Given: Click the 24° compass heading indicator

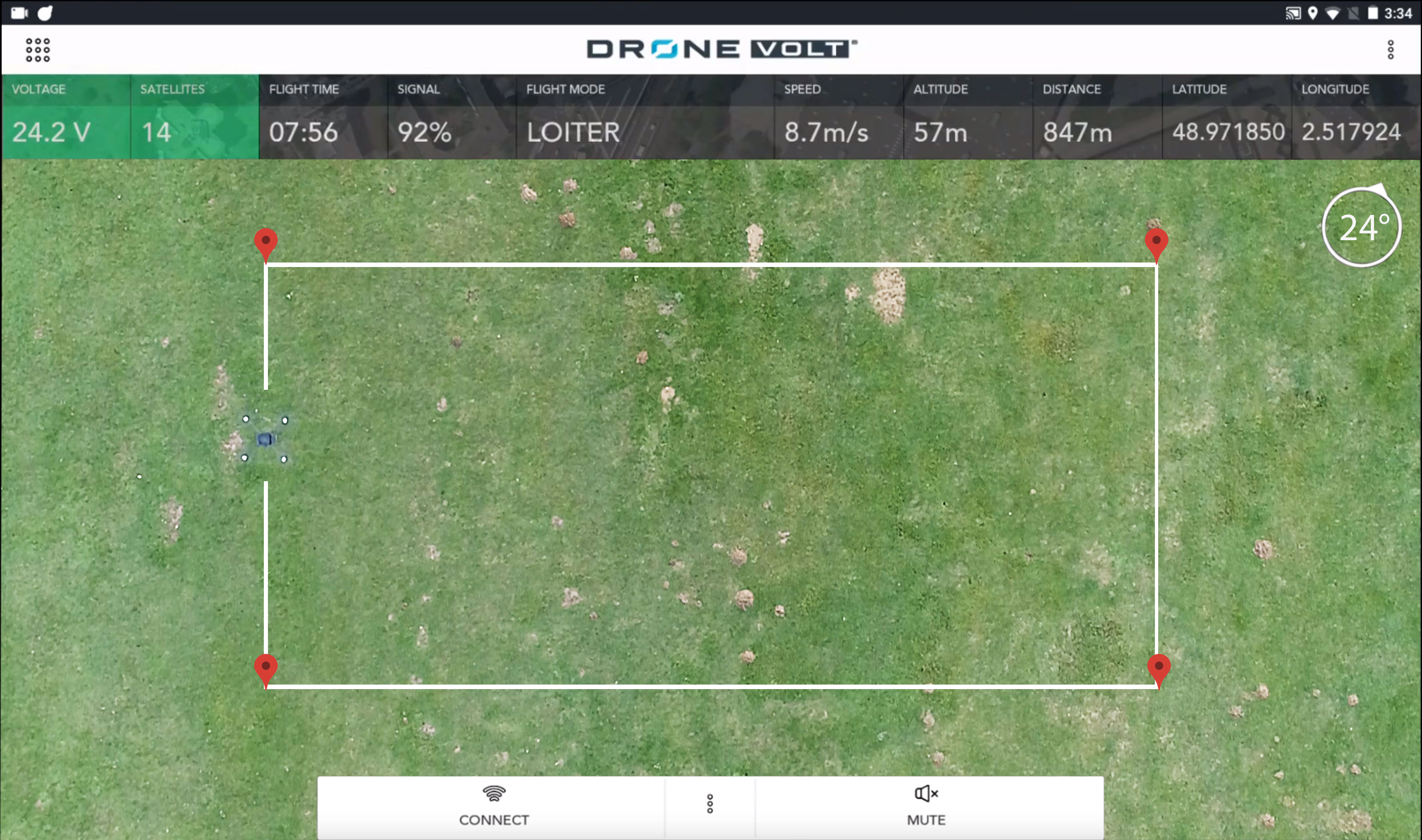Looking at the screenshot, I should [1362, 227].
